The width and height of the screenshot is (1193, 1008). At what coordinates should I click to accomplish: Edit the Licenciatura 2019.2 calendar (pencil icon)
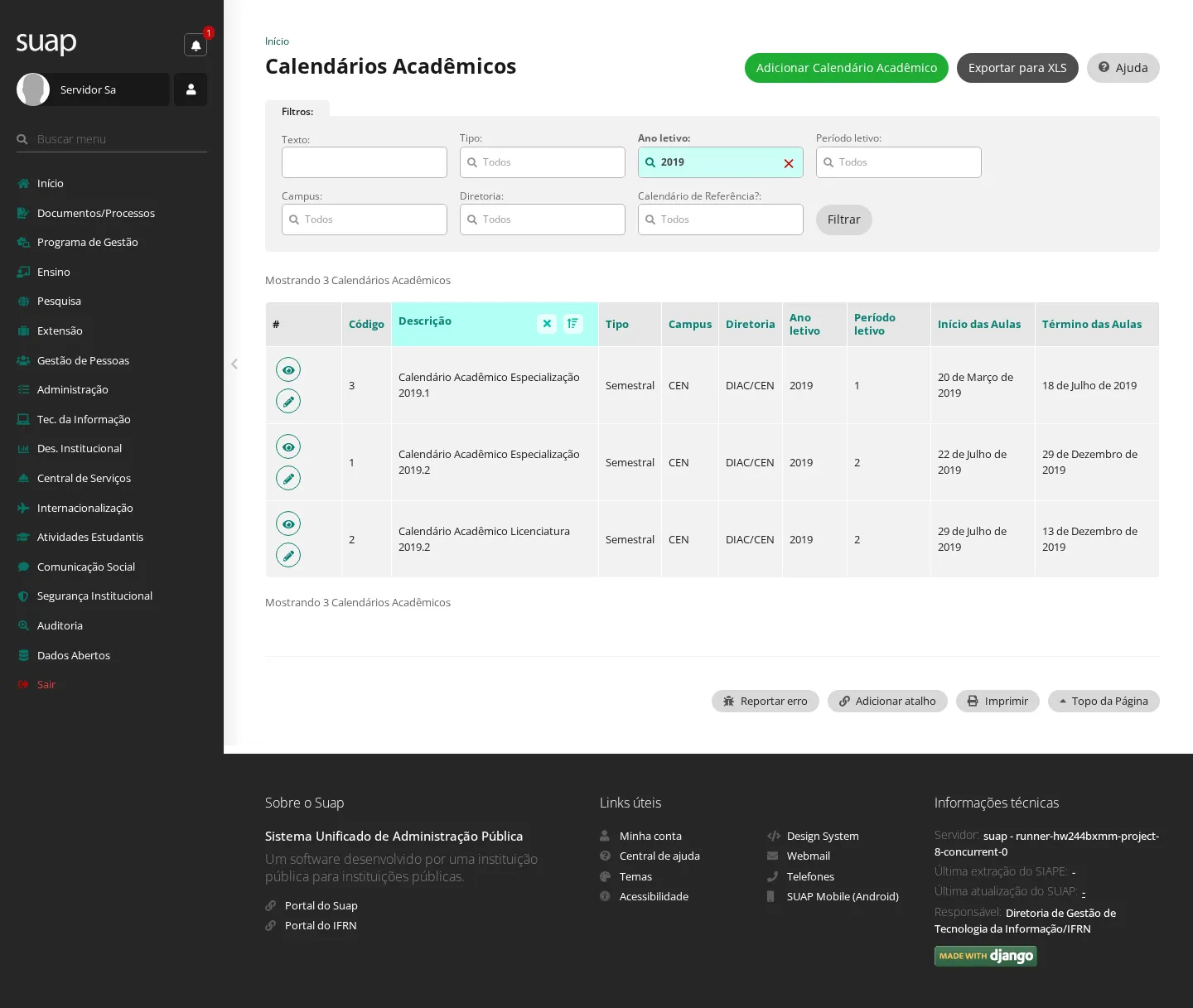click(x=288, y=555)
